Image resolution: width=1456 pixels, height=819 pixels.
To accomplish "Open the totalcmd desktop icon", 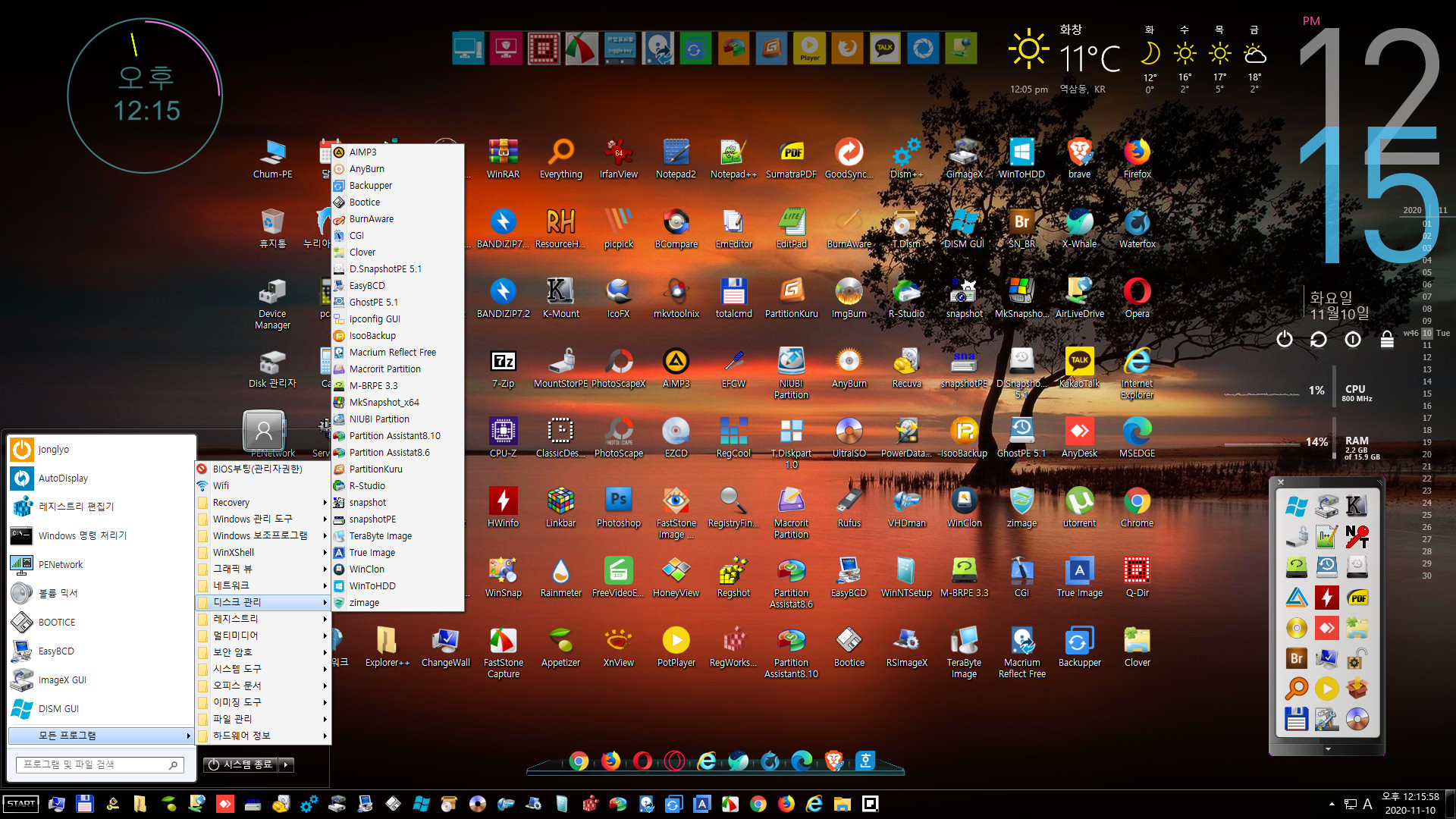I will pos(733,298).
